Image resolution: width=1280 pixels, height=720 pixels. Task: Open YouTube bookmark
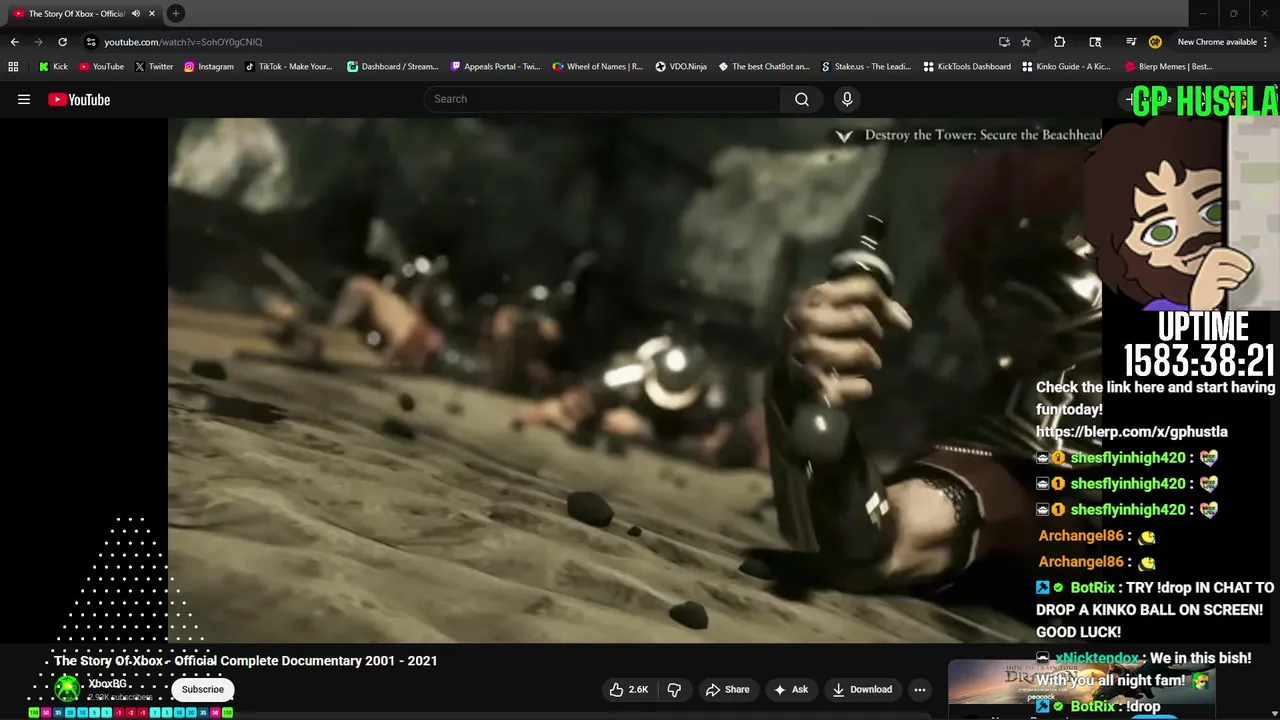[x=101, y=67]
